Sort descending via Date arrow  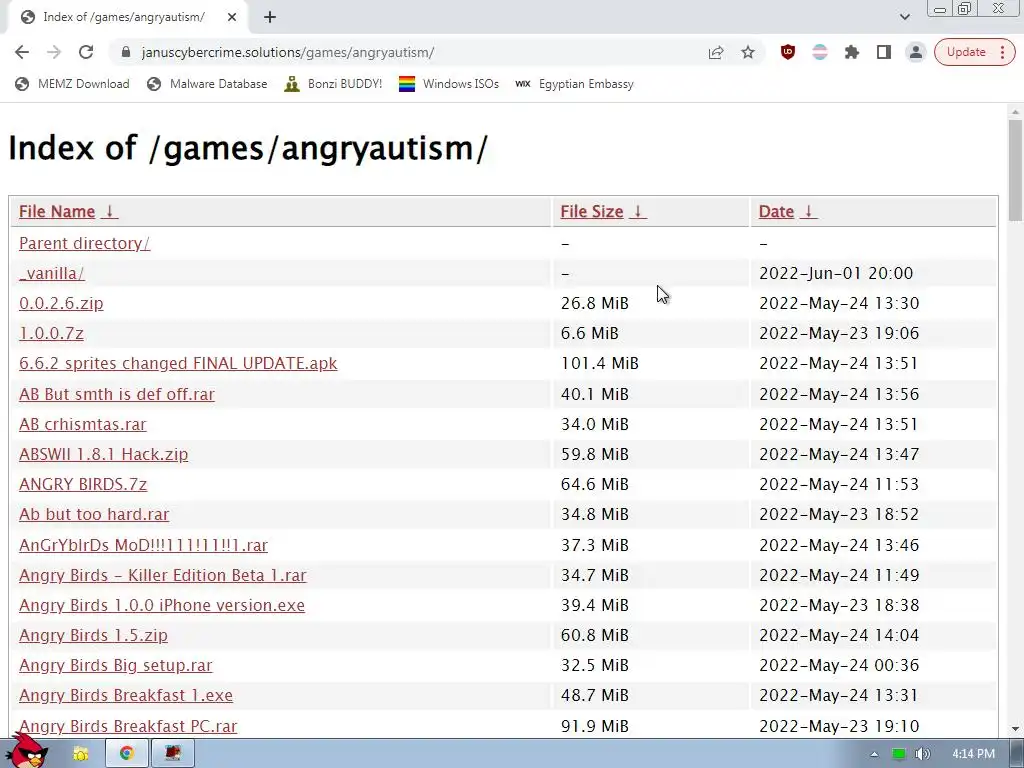tap(808, 212)
